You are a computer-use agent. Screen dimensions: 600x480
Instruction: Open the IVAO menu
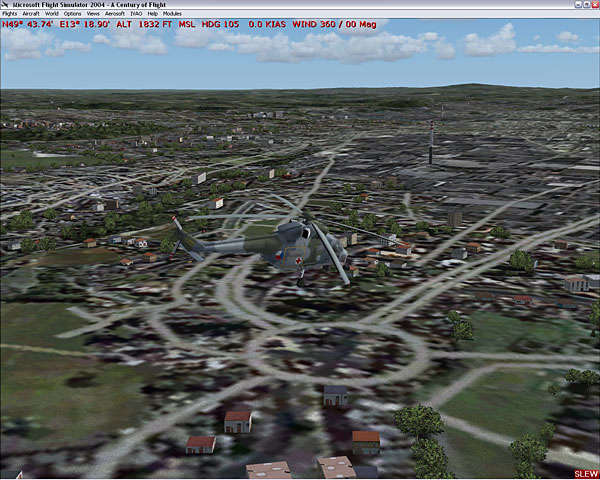coord(136,13)
